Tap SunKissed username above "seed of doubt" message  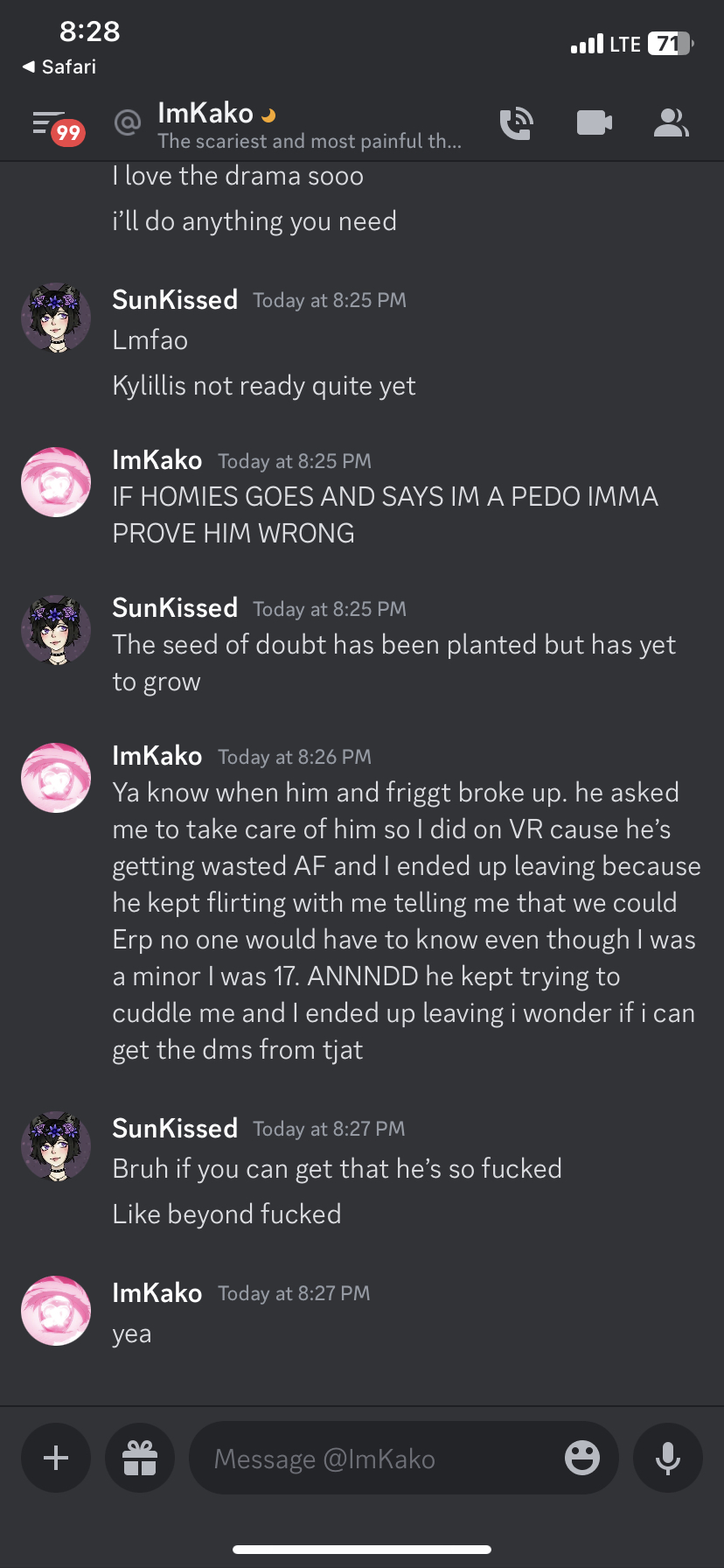[x=175, y=608]
